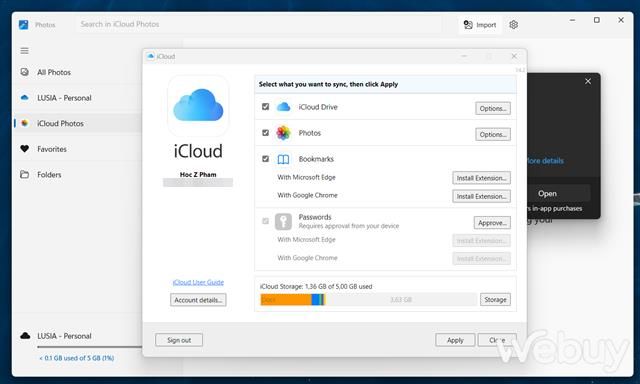The height and width of the screenshot is (384, 640).
Task: Click the Search in iCloud Photos field
Action: click(x=259, y=24)
